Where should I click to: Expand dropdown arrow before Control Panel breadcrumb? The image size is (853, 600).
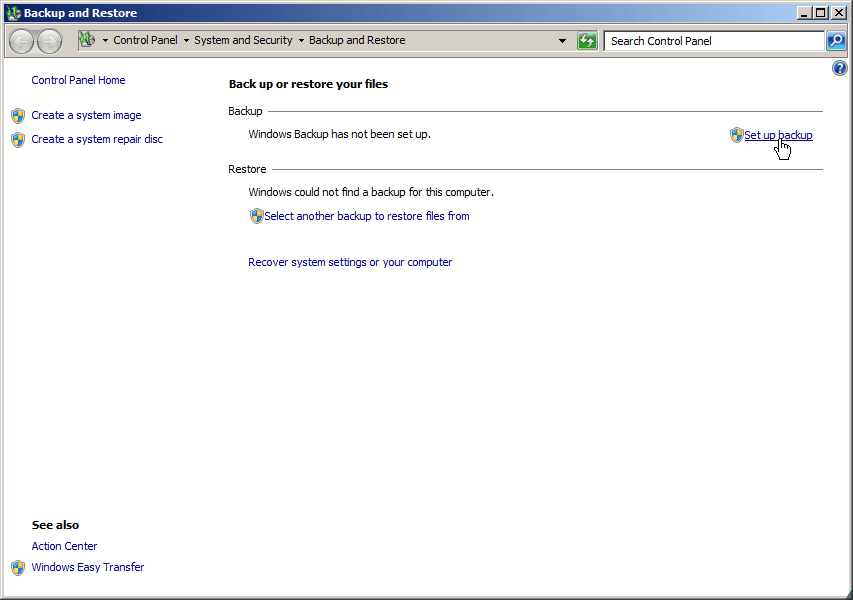point(105,41)
